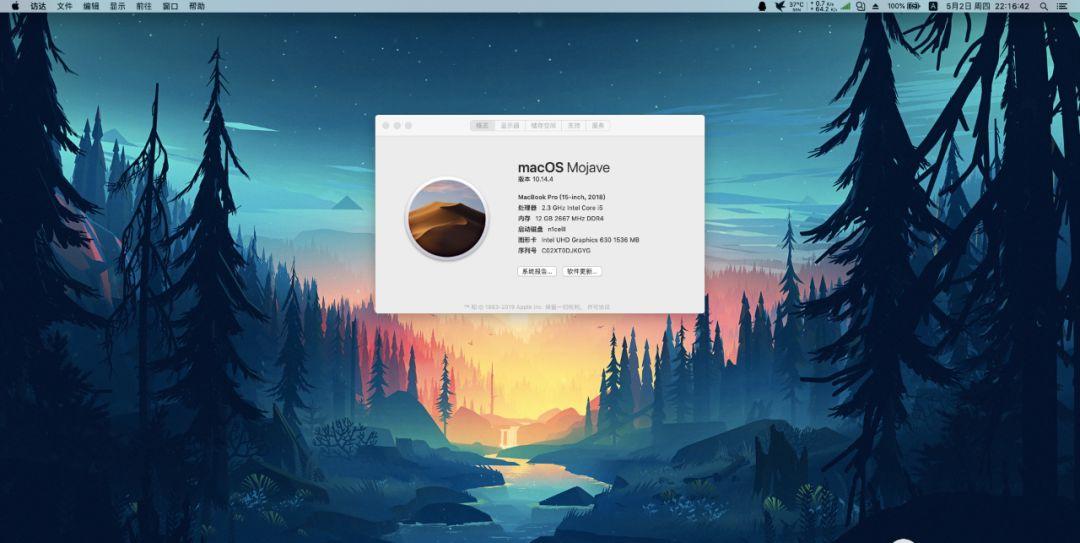Image resolution: width=1080 pixels, height=543 pixels.
Task: Click the QQ penguin status icon
Action: (762, 6)
